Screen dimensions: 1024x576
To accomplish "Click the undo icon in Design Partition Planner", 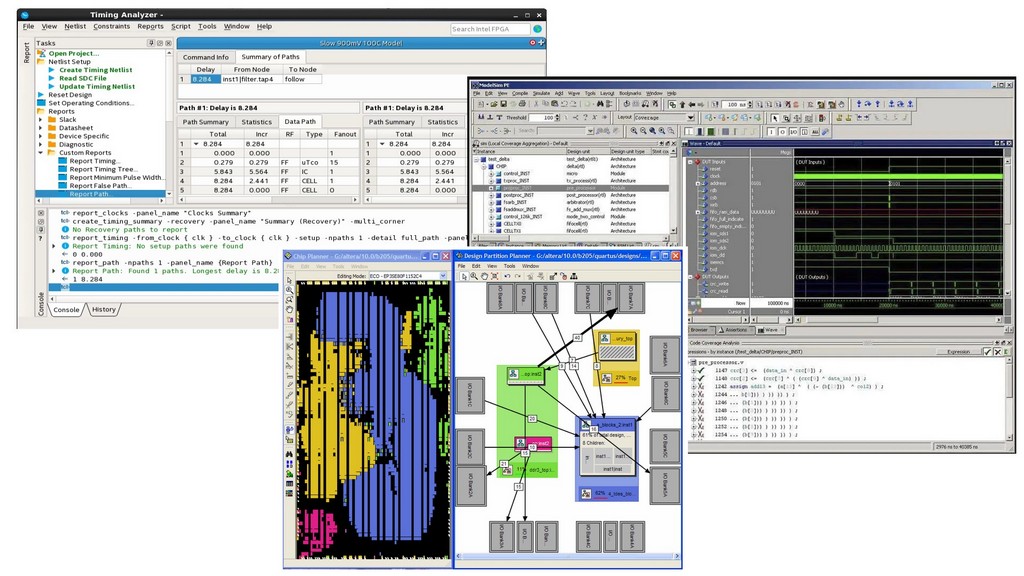I will coord(507,276).
